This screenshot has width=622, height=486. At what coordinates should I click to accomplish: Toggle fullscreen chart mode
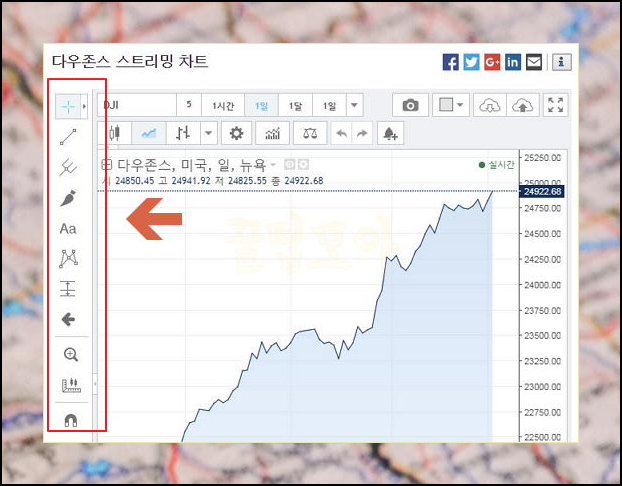(x=555, y=105)
